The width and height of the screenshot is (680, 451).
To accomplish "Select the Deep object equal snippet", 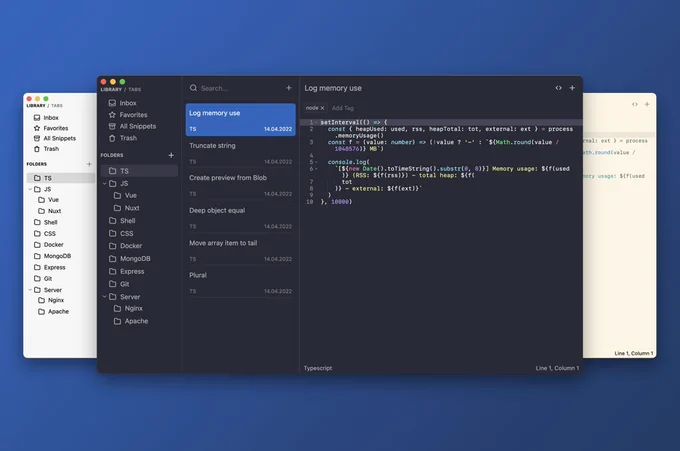I will [241, 218].
